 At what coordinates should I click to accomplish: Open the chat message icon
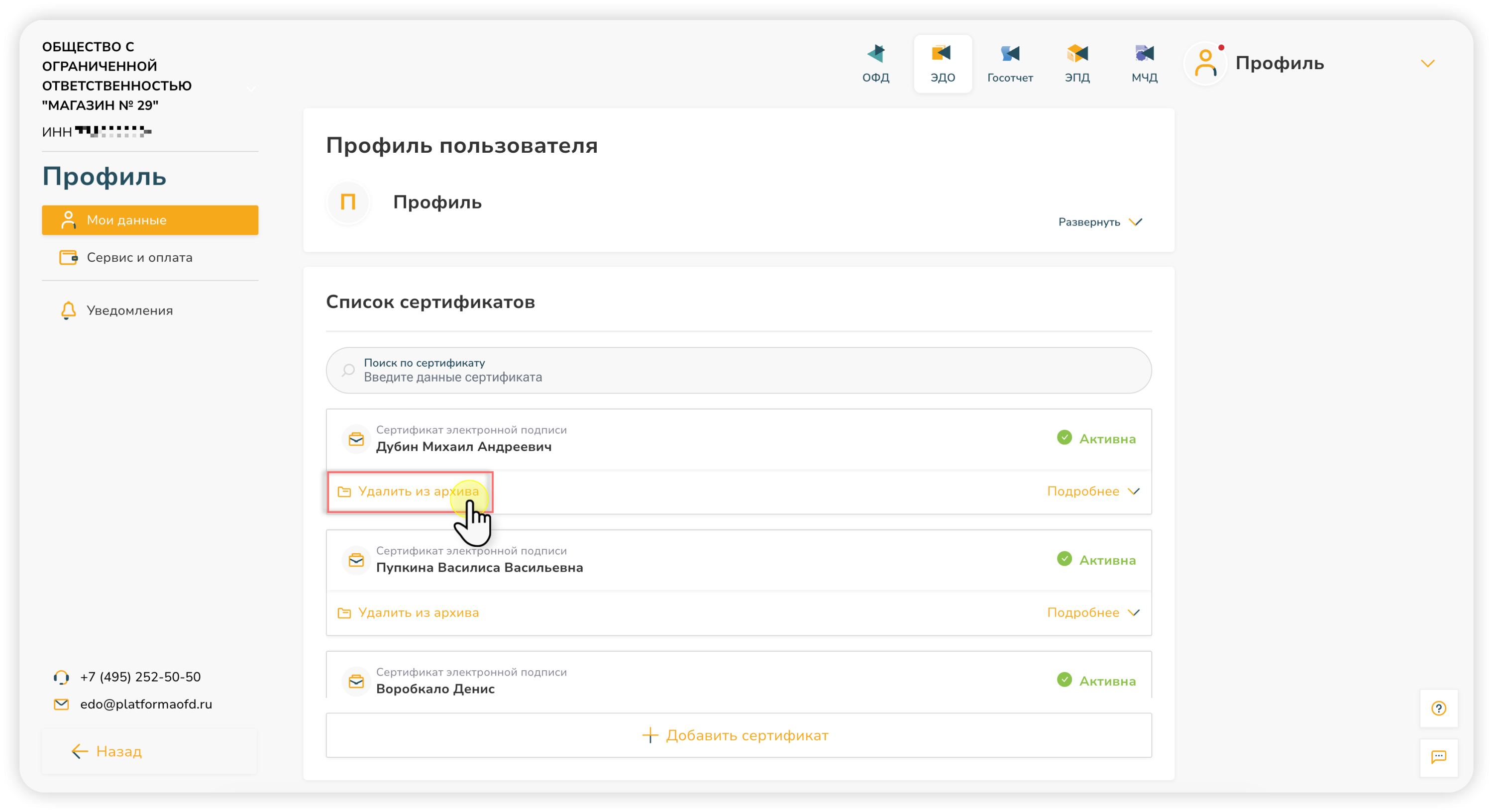1439,757
